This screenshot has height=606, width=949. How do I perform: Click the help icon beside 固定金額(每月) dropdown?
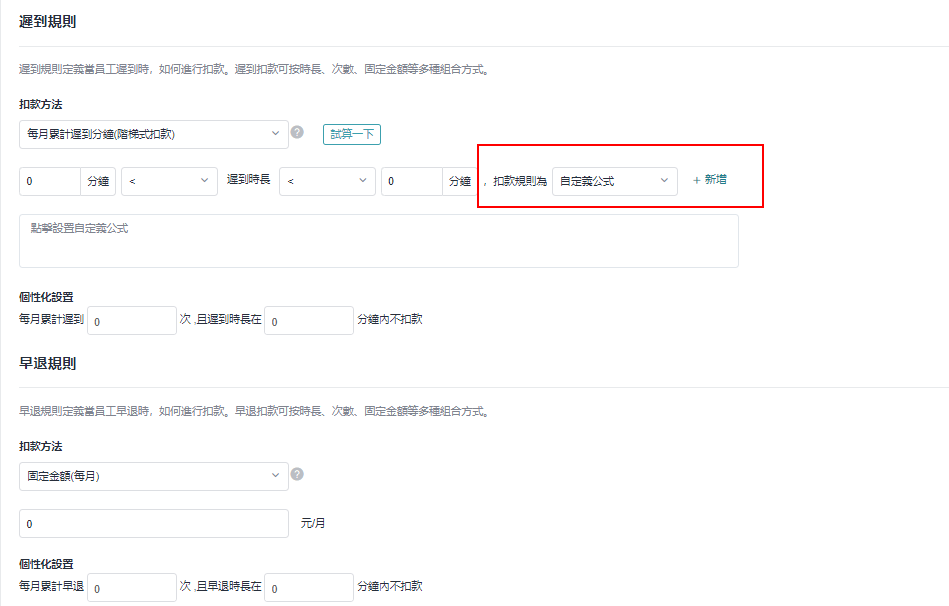297,475
